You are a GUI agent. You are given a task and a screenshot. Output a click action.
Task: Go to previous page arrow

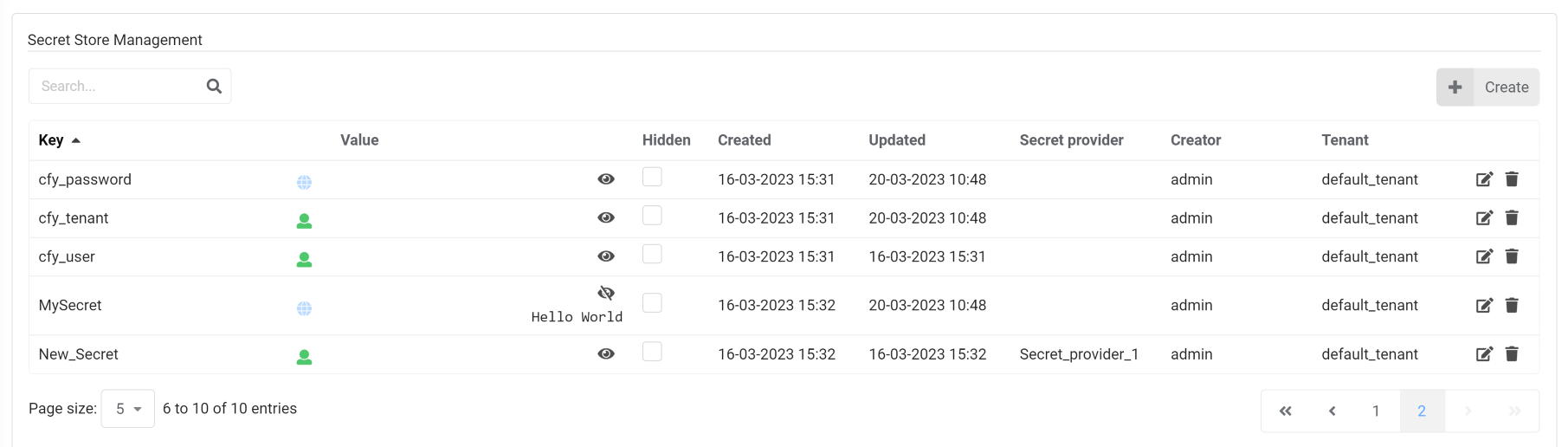[1332, 411]
